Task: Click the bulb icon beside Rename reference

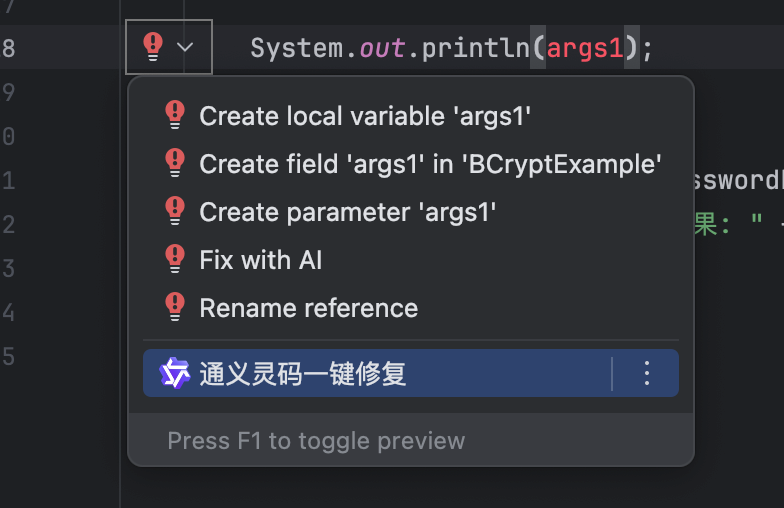Action: coord(175,306)
